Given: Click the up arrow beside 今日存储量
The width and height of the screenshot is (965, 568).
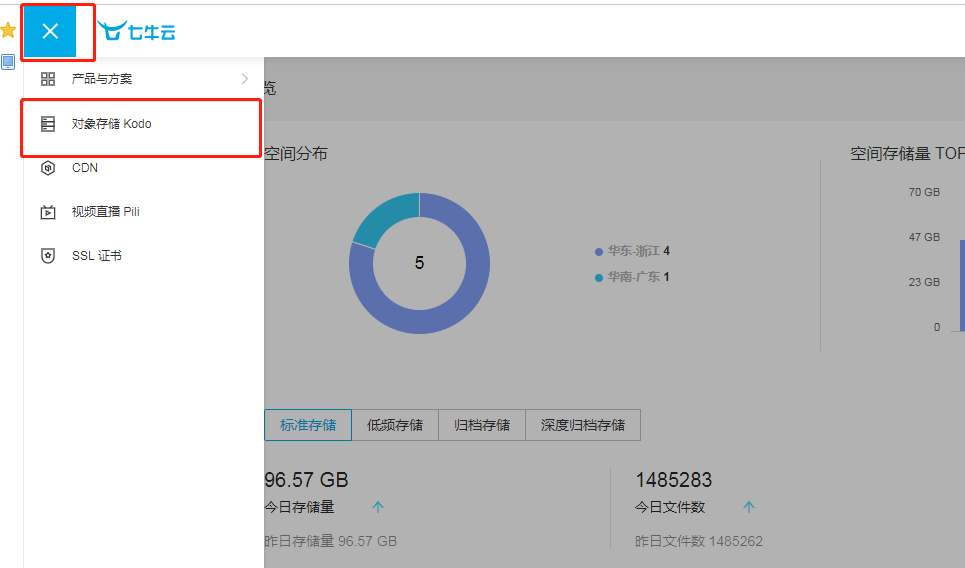Looking at the screenshot, I should (x=378, y=507).
